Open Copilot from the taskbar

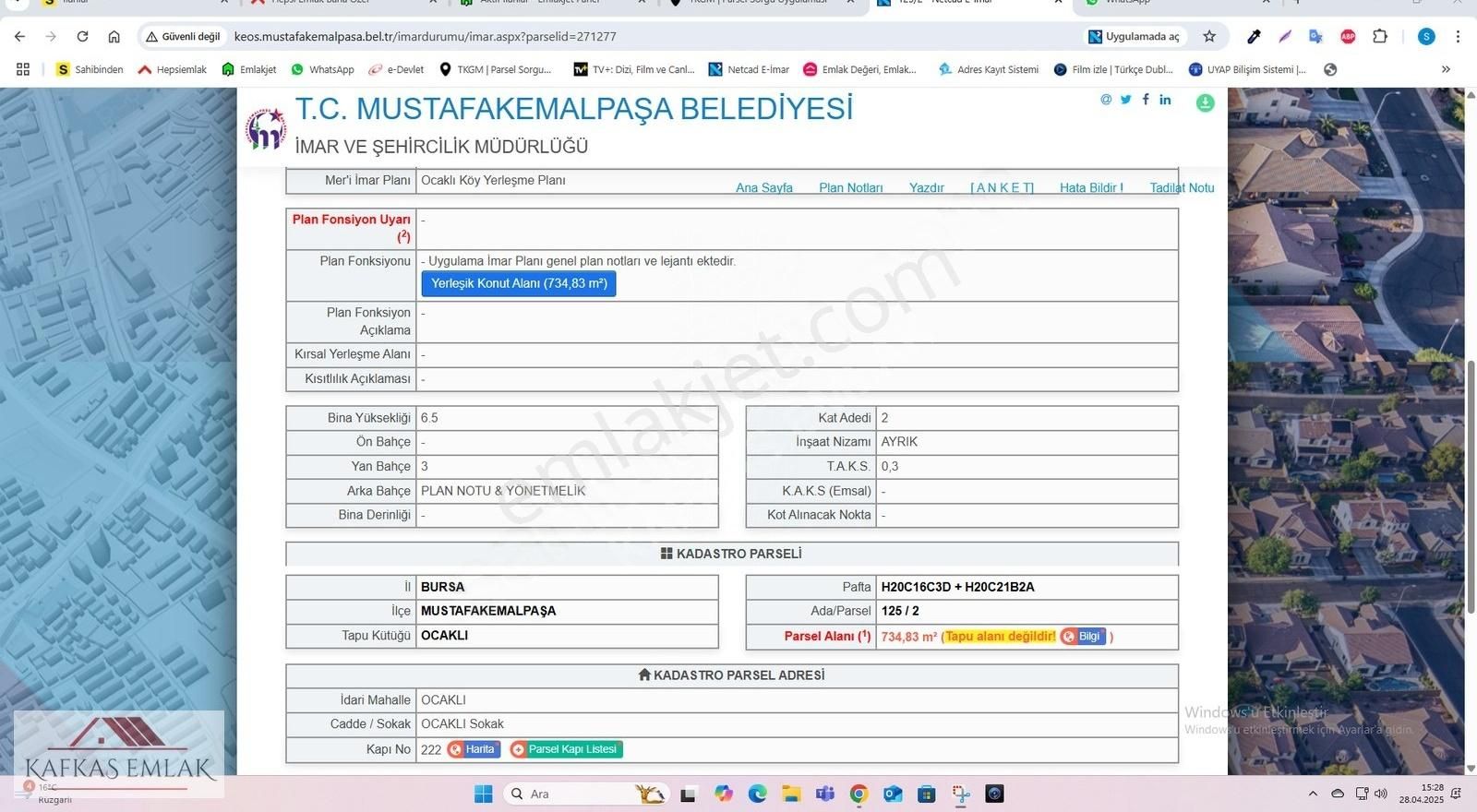[x=723, y=794]
